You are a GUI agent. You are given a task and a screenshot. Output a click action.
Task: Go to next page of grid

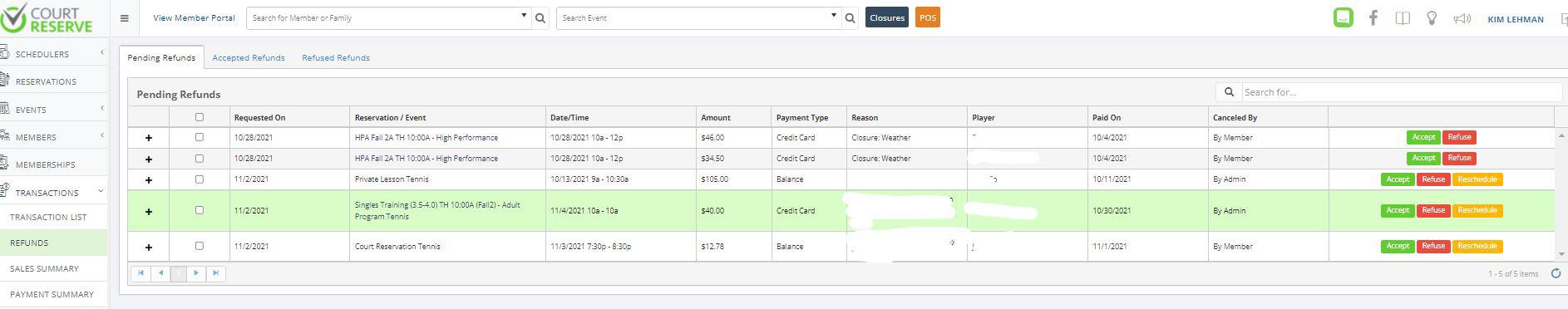pos(196,272)
